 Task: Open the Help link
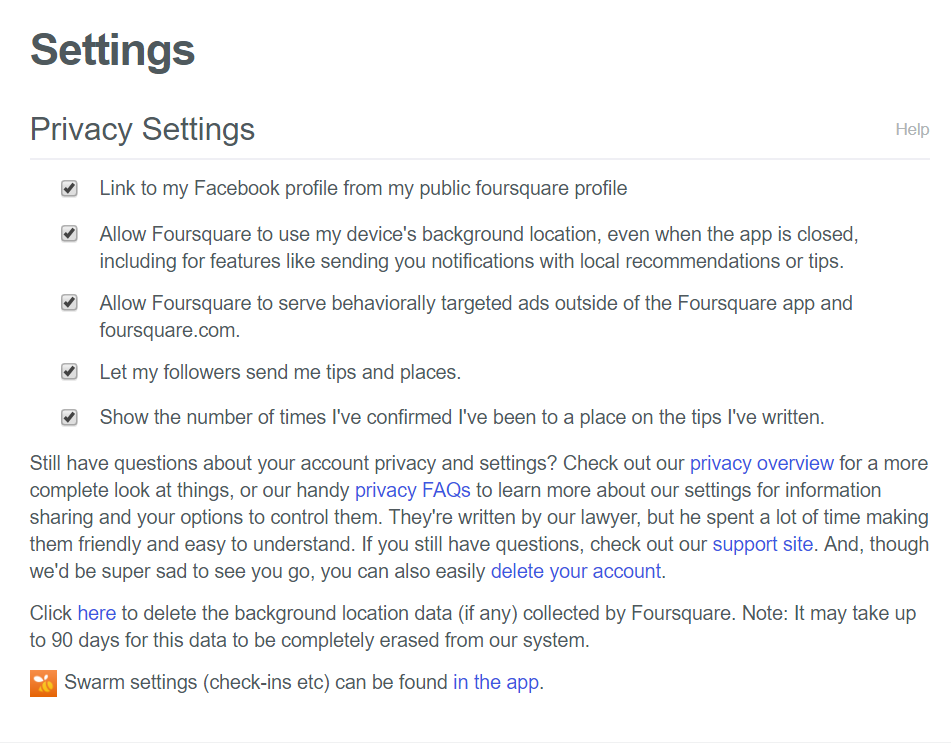(x=912, y=129)
